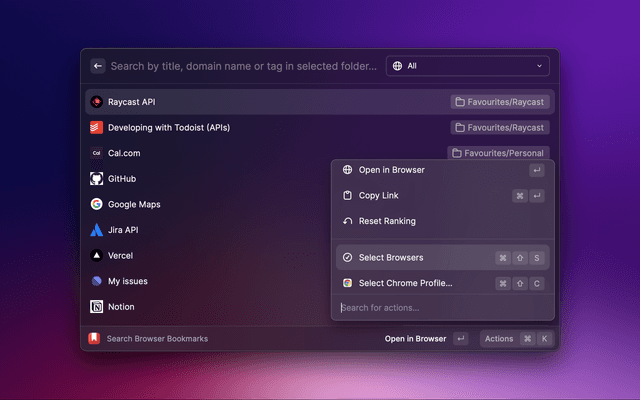
Task: Open the All browsers filter dropdown
Action: [x=466, y=66]
